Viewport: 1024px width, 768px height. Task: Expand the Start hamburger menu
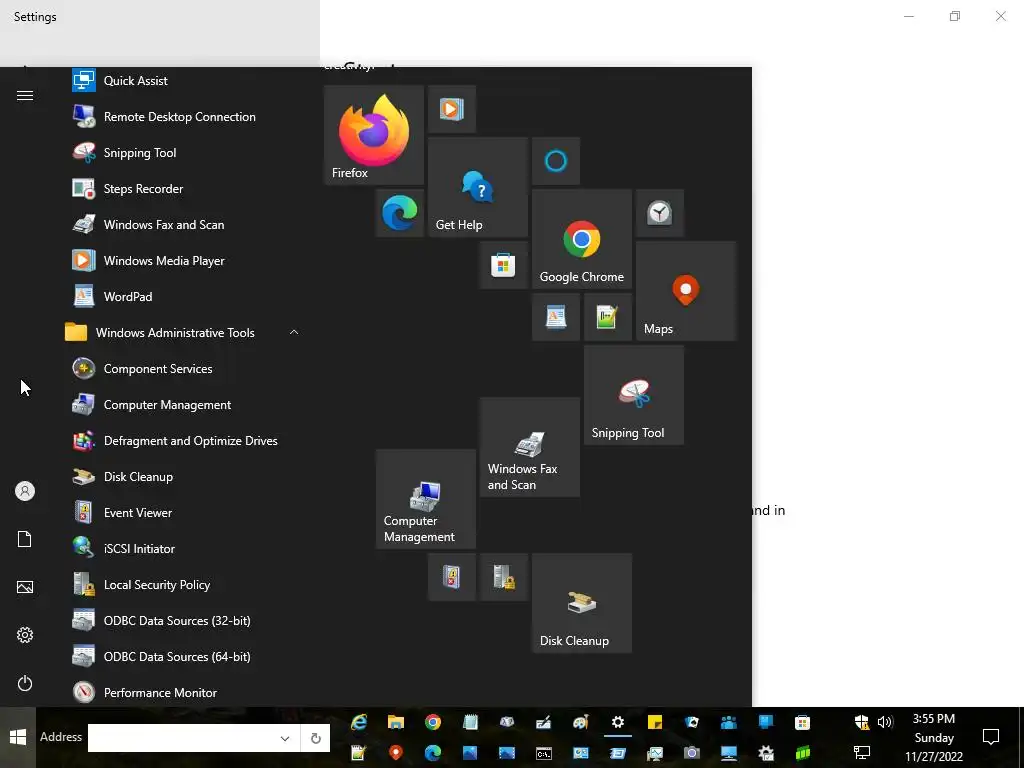point(25,96)
